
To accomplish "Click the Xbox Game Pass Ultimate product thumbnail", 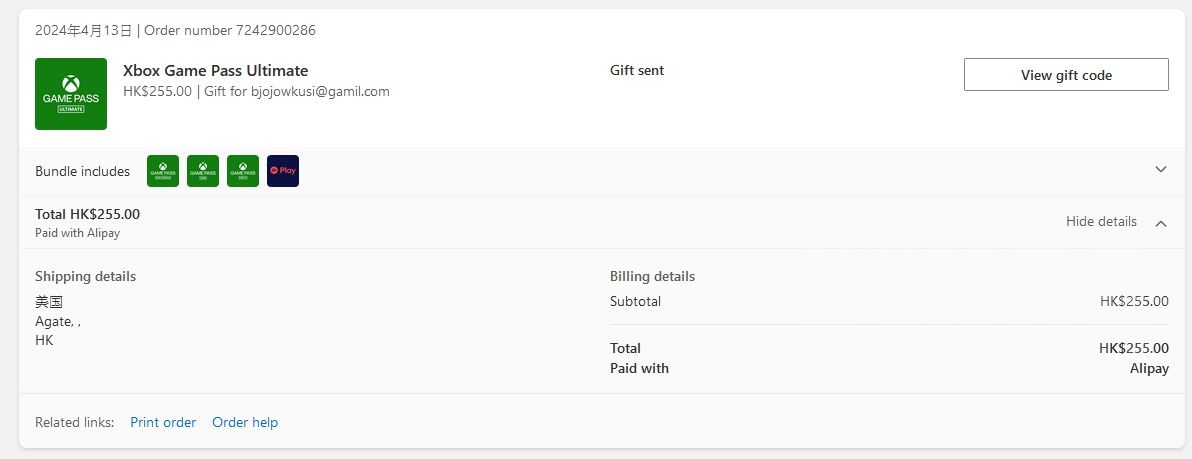I will coord(71,94).
